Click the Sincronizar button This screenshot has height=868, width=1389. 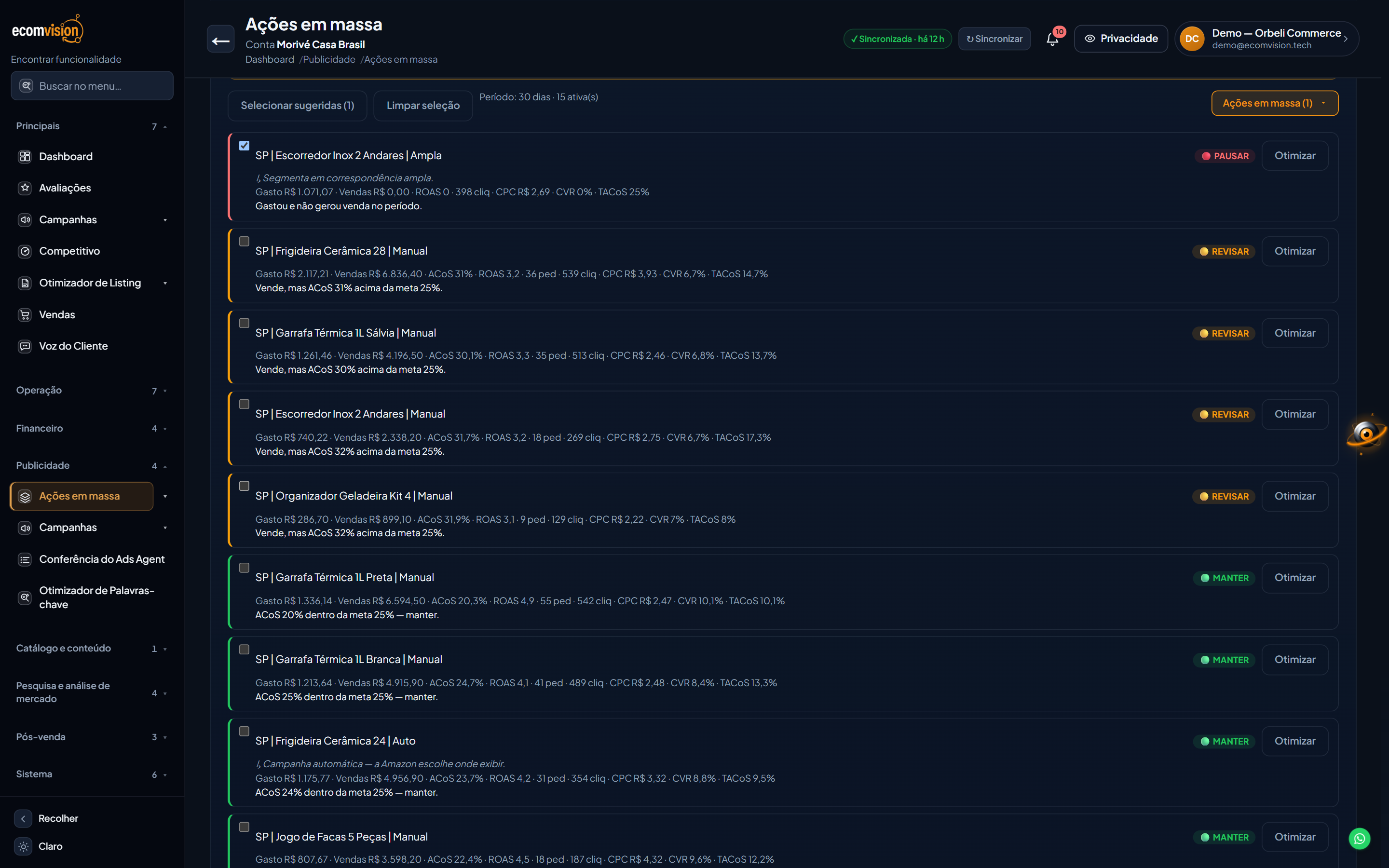click(x=994, y=39)
